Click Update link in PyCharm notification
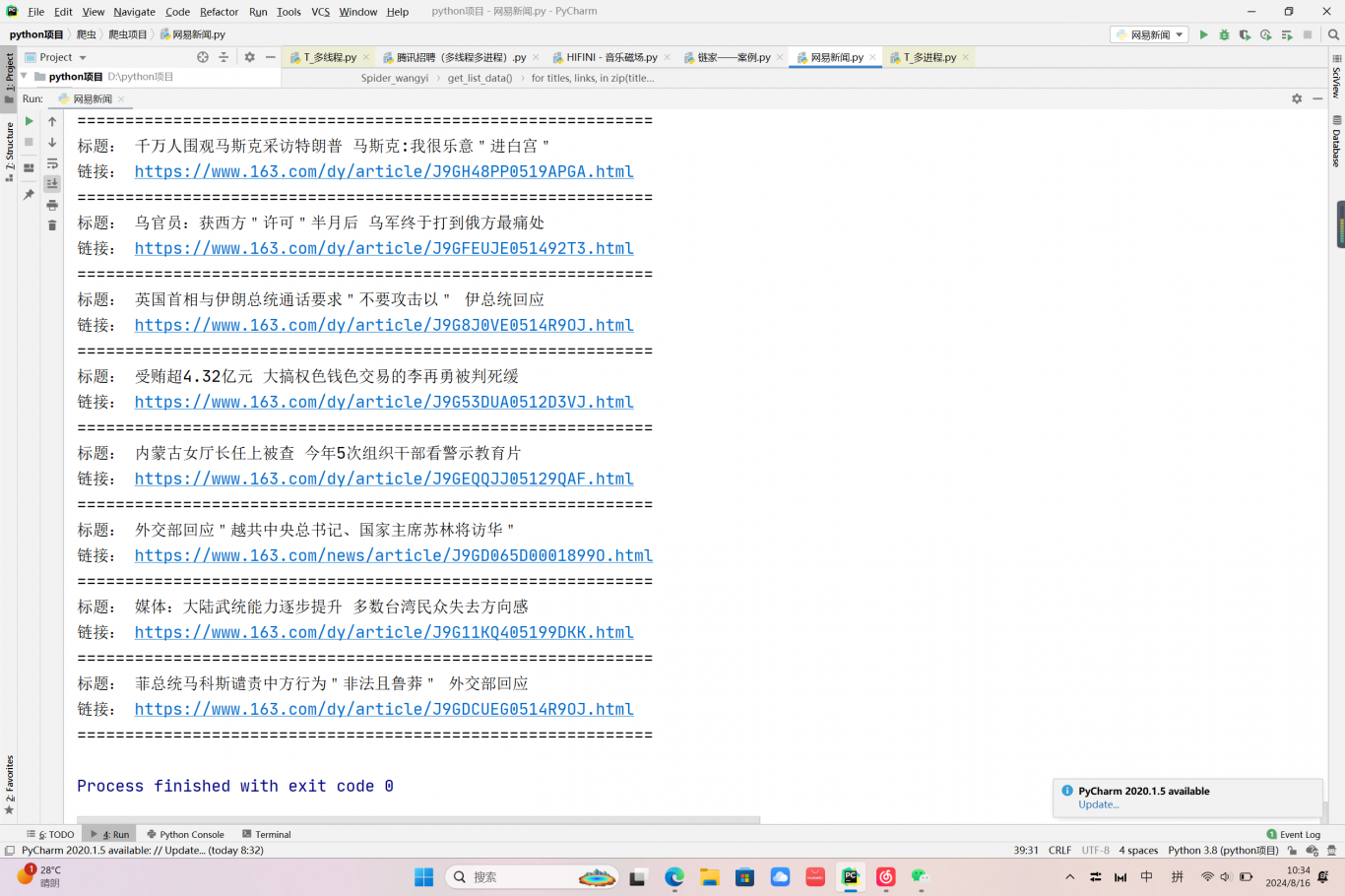The image size is (1345, 896). [x=1098, y=804]
